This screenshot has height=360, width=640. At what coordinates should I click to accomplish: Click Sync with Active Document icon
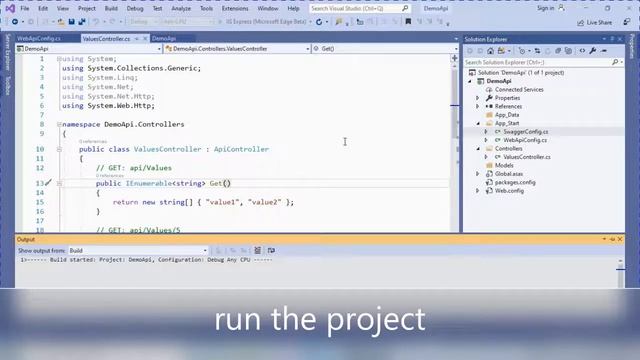click(537, 51)
